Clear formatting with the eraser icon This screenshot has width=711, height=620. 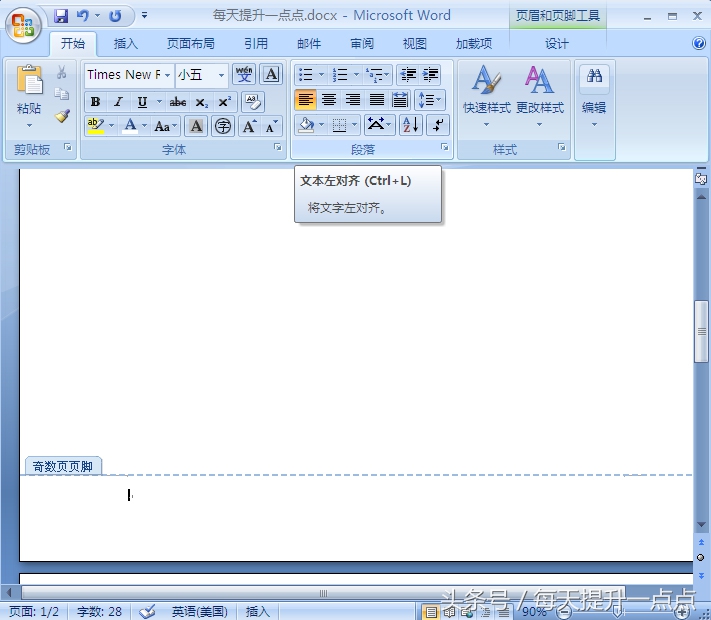(x=253, y=102)
